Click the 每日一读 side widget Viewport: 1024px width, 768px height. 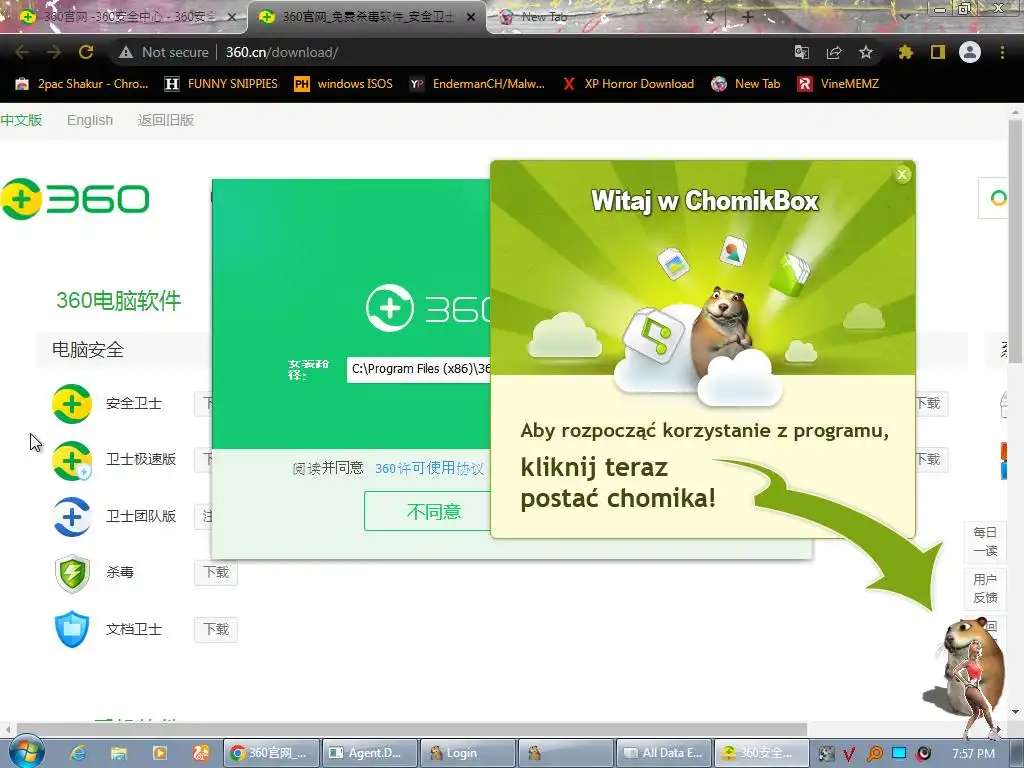(x=985, y=542)
